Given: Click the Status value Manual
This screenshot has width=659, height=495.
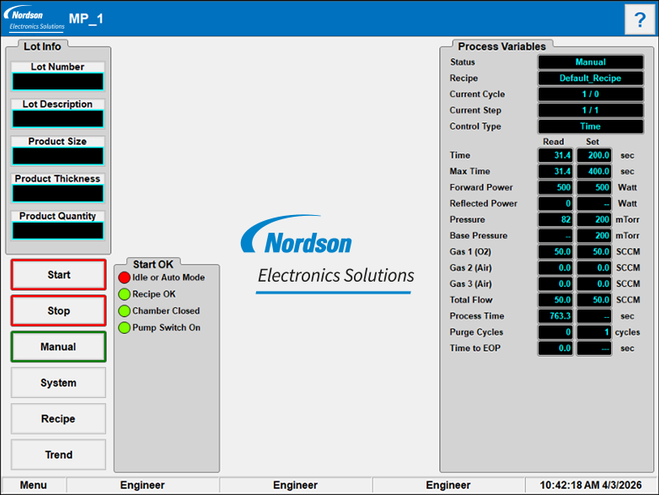Looking at the screenshot, I should tap(590, 62).
